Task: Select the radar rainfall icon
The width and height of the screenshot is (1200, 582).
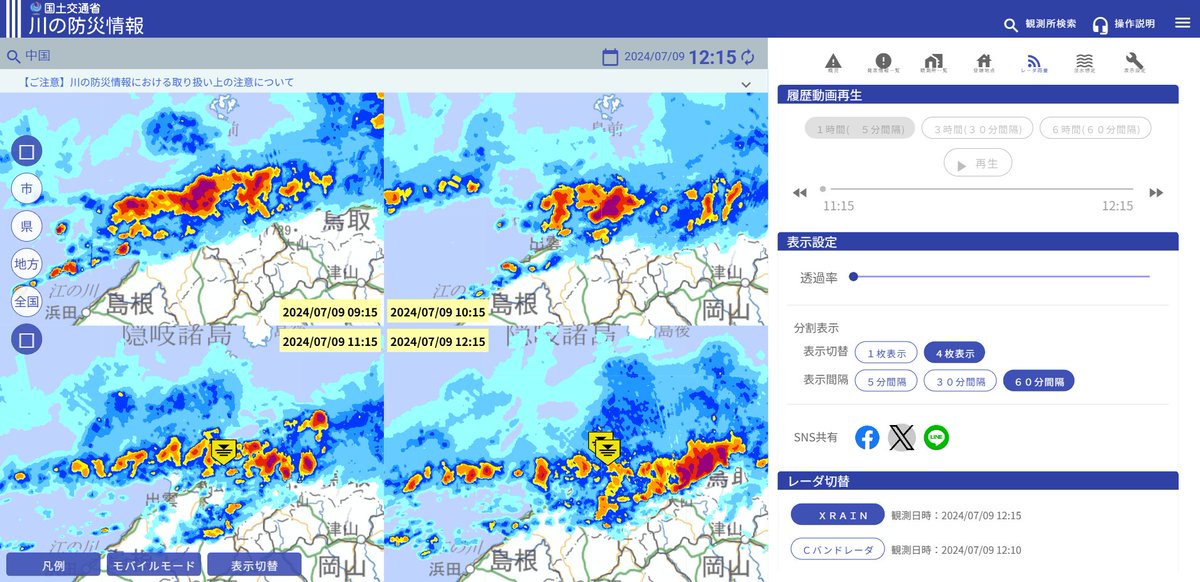Action: pyautogui.click(x=1034, y=63)
